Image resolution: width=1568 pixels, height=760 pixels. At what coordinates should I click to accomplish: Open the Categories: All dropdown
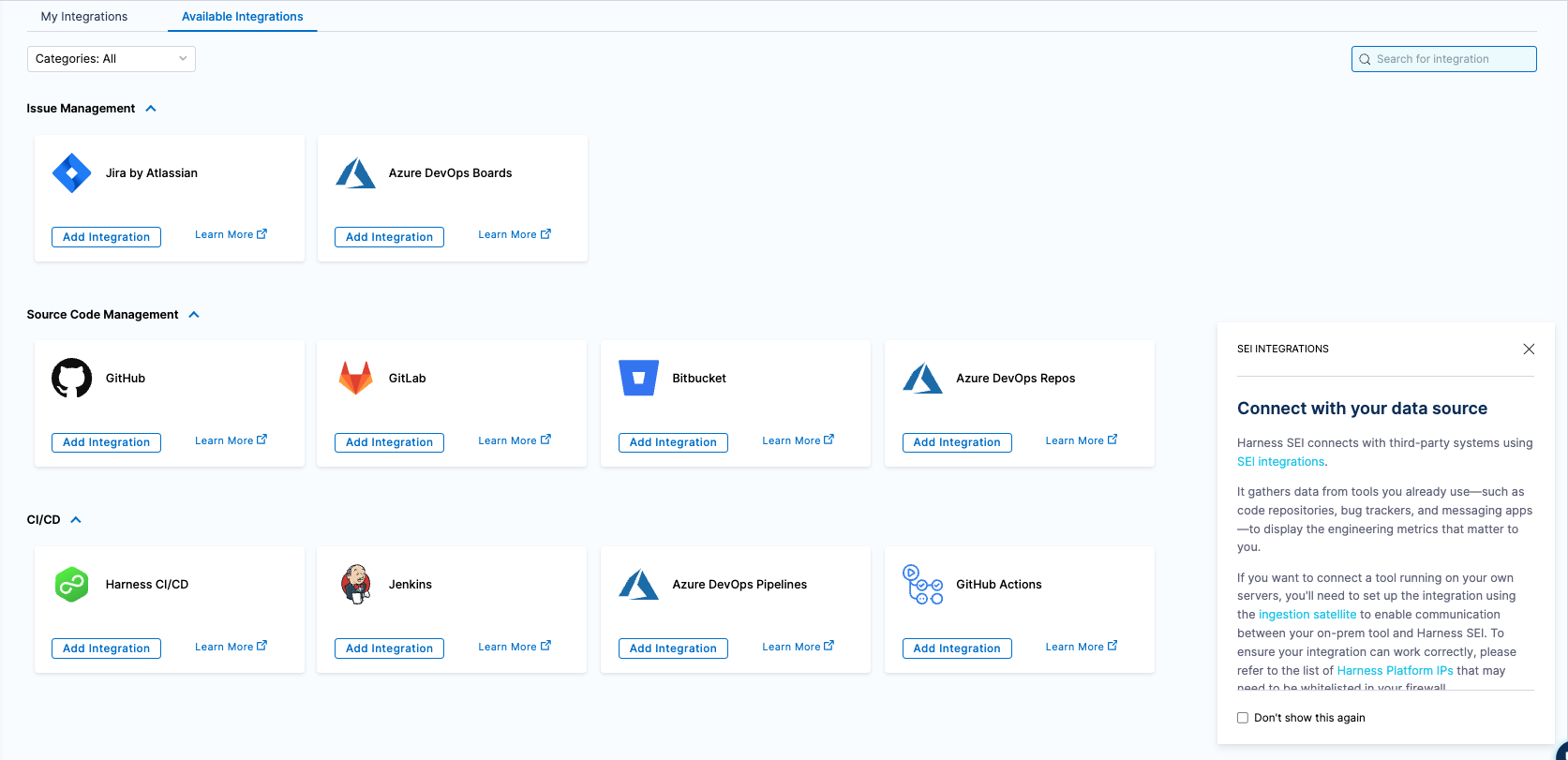point(111,59)
